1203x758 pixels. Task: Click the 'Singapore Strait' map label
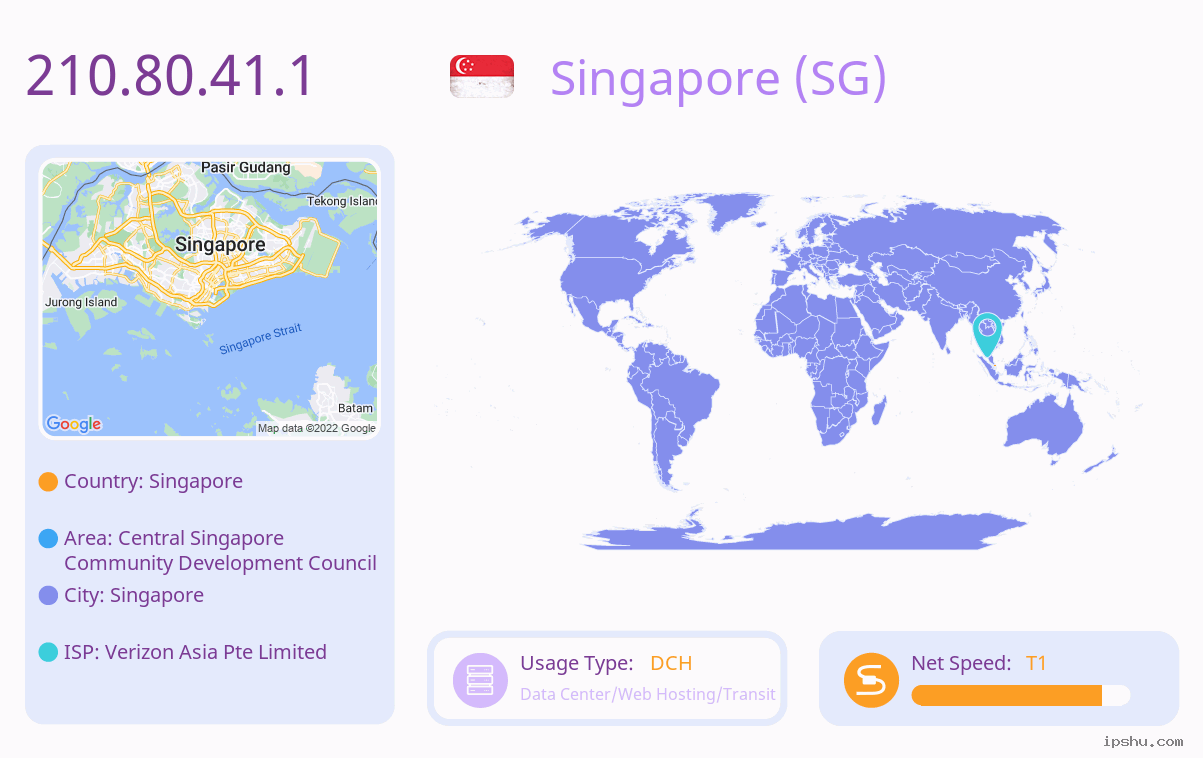point(261,339)
